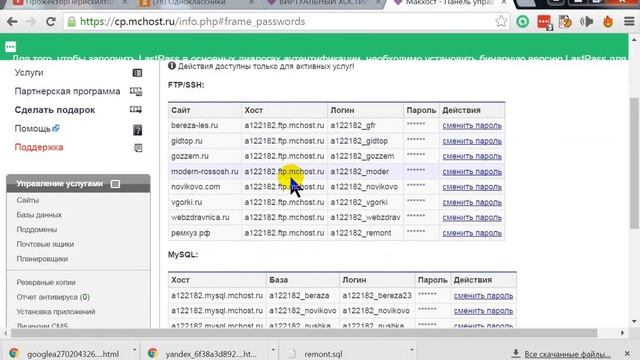640x360 pixels.
Task: Click the browser forward arrow
Action: [x=31, y=22]
